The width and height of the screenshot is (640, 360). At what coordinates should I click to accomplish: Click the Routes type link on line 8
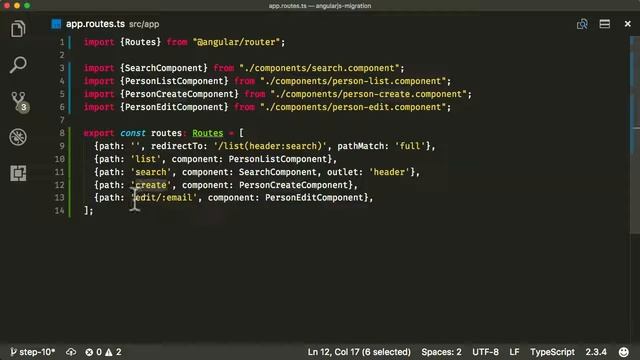pos(208,133)
